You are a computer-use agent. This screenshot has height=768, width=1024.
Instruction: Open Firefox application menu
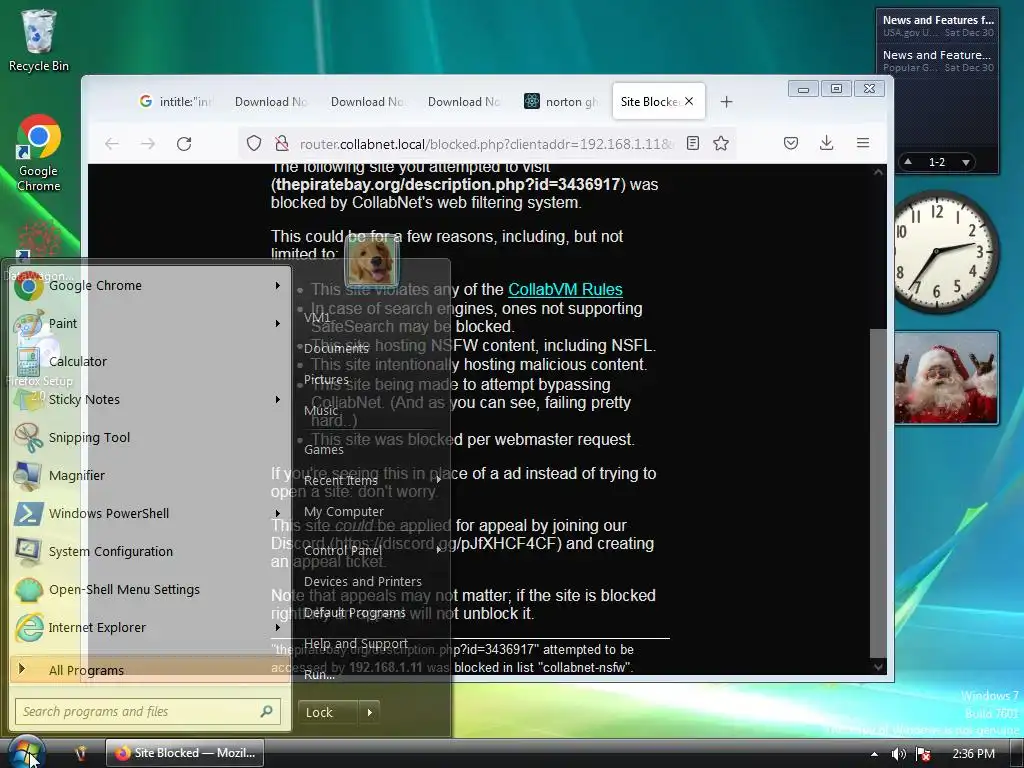pyautogui.click(x=863, y=143)
